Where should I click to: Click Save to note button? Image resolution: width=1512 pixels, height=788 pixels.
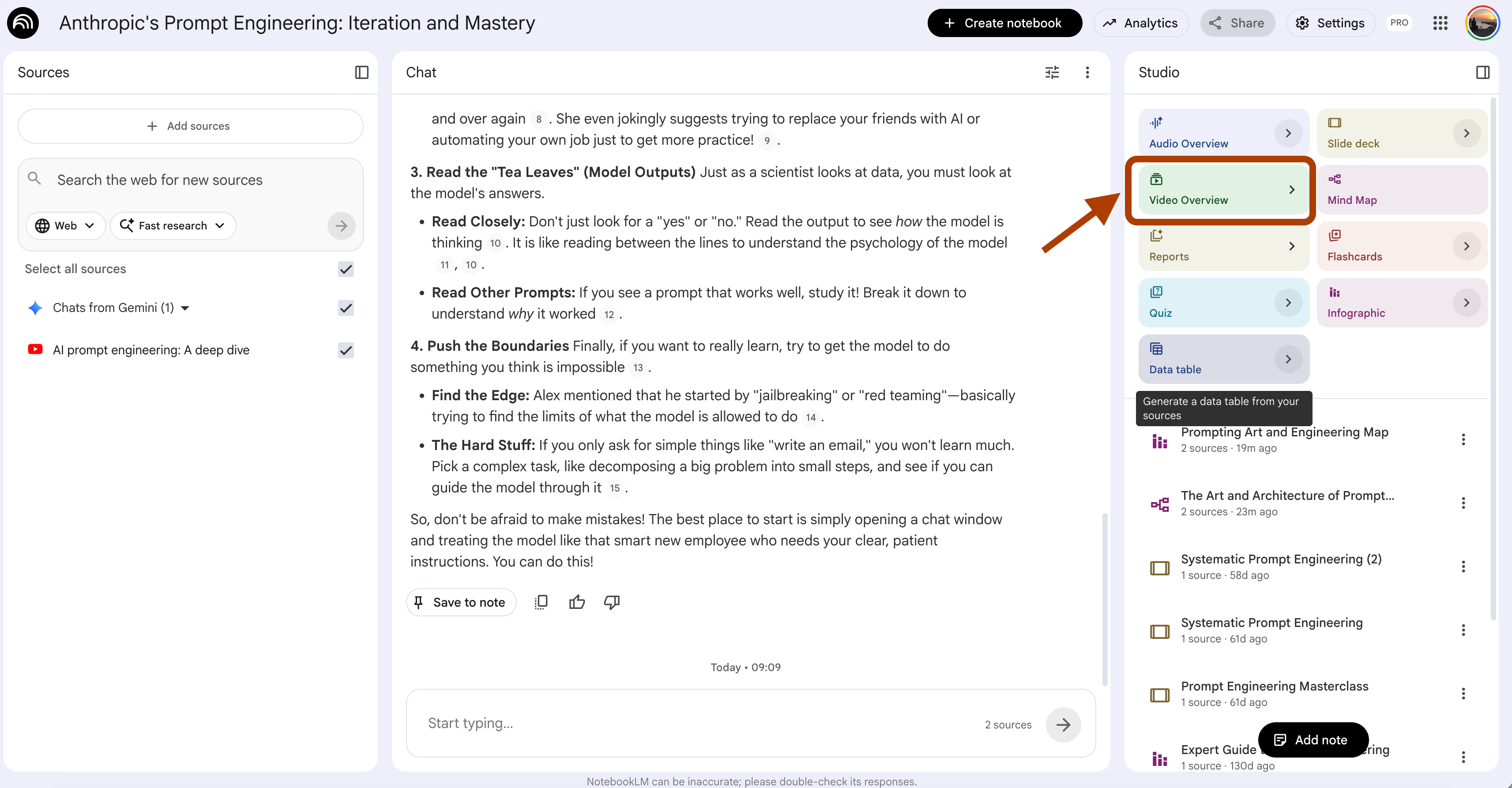point(461,602)
